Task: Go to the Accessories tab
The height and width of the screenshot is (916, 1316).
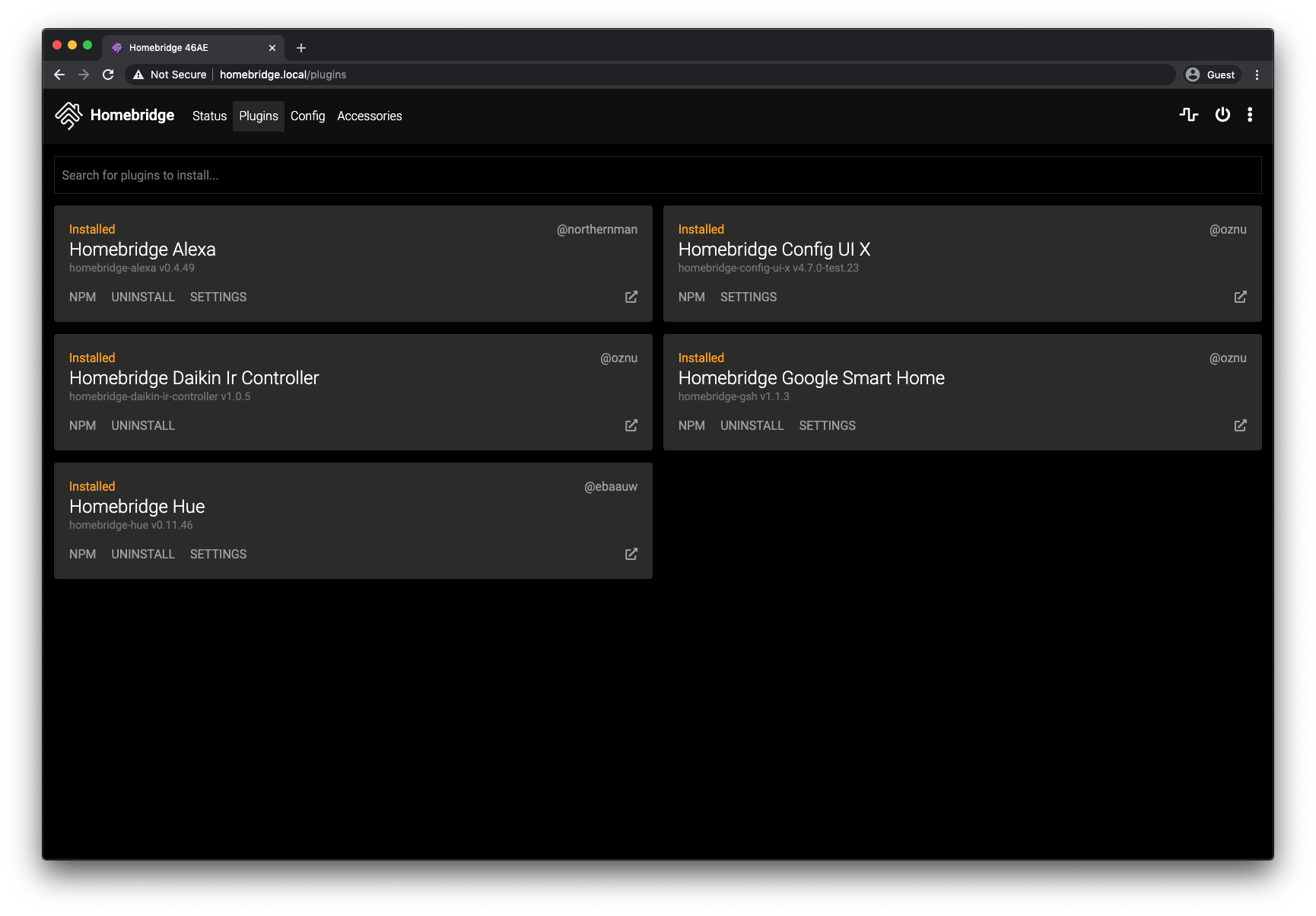Action: coord(370,116)
